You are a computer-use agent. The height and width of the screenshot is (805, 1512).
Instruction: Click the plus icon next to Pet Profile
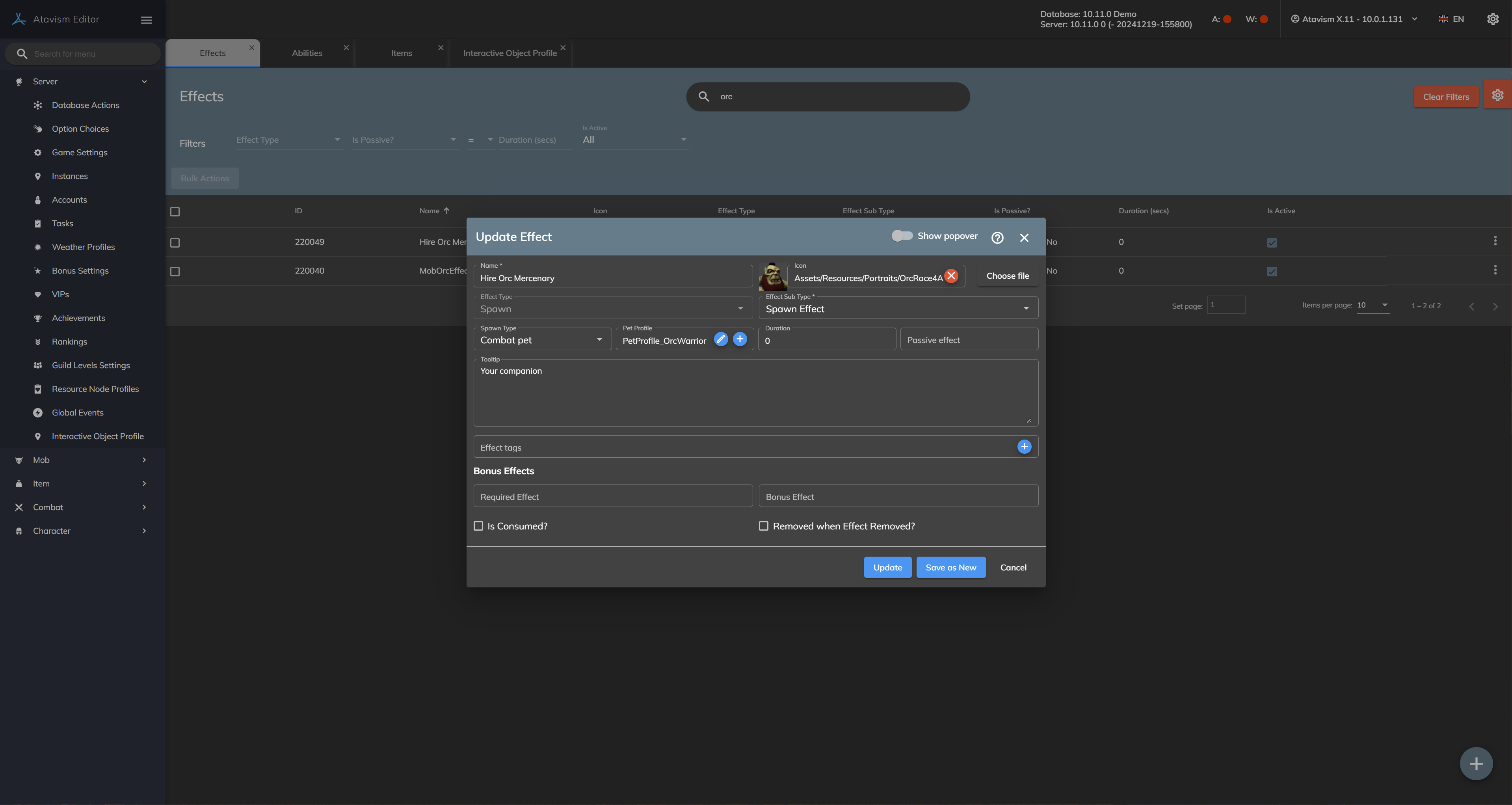coord(740,339)
